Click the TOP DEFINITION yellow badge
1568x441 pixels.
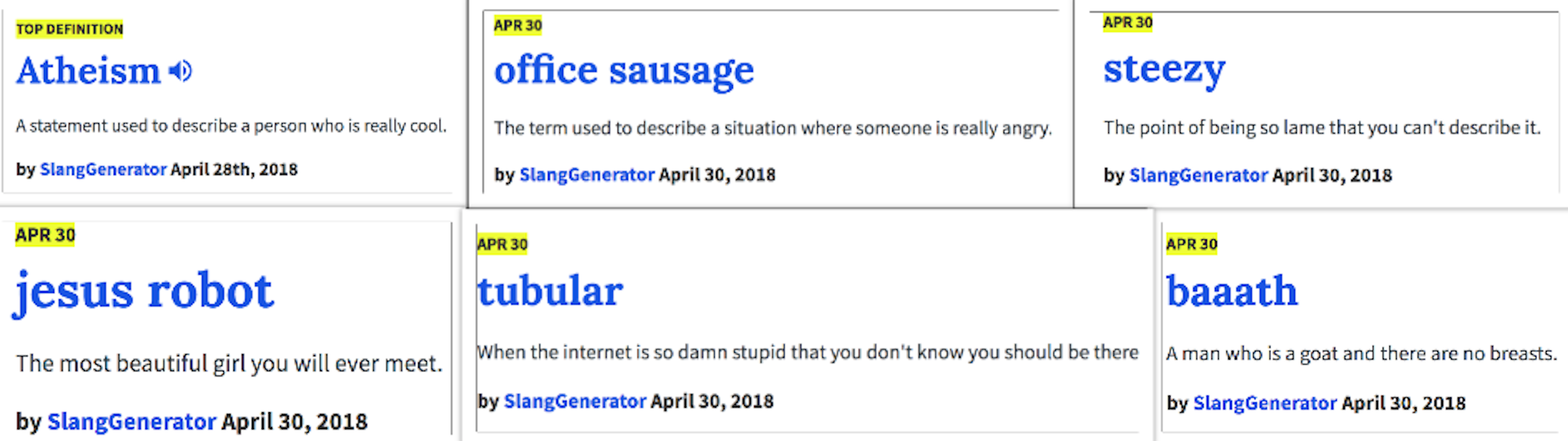pyautogui.click(x=69, y=29)
